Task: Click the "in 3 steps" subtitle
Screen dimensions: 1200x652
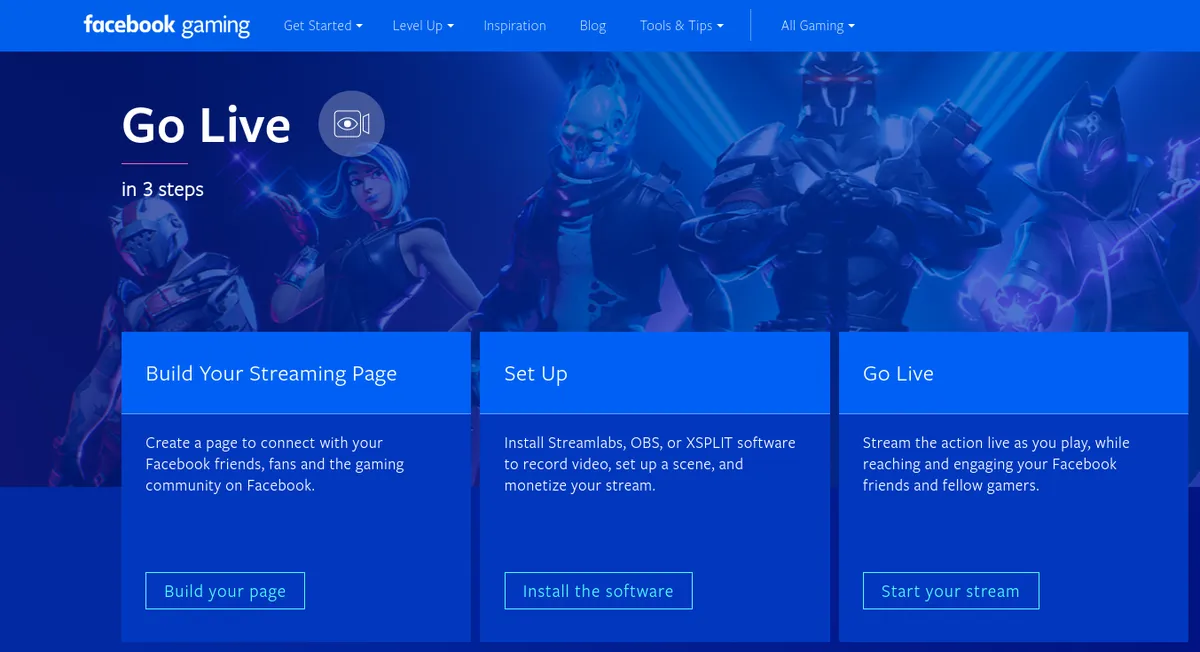Action: tap(162, 189)
